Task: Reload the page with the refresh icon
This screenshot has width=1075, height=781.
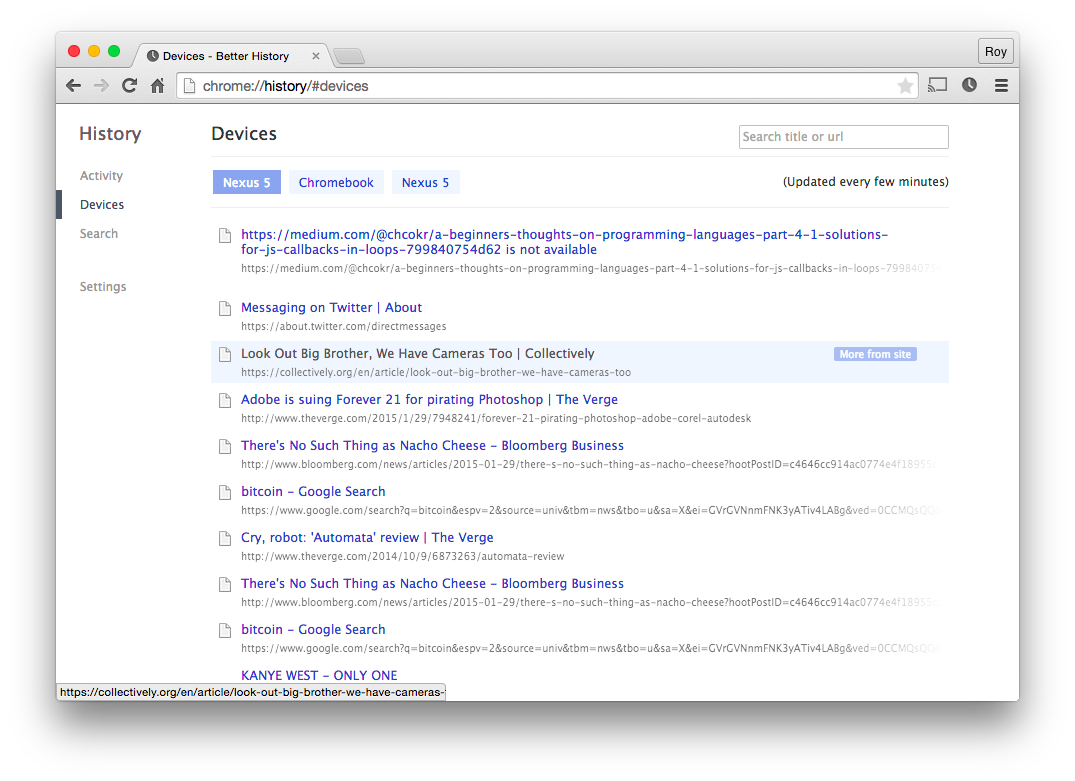Action: coord(130,86)
